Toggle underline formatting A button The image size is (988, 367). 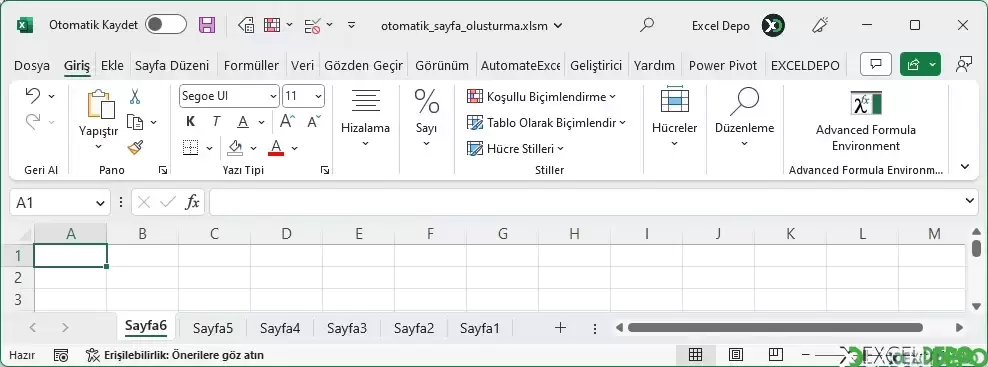(x=243, y=122)
